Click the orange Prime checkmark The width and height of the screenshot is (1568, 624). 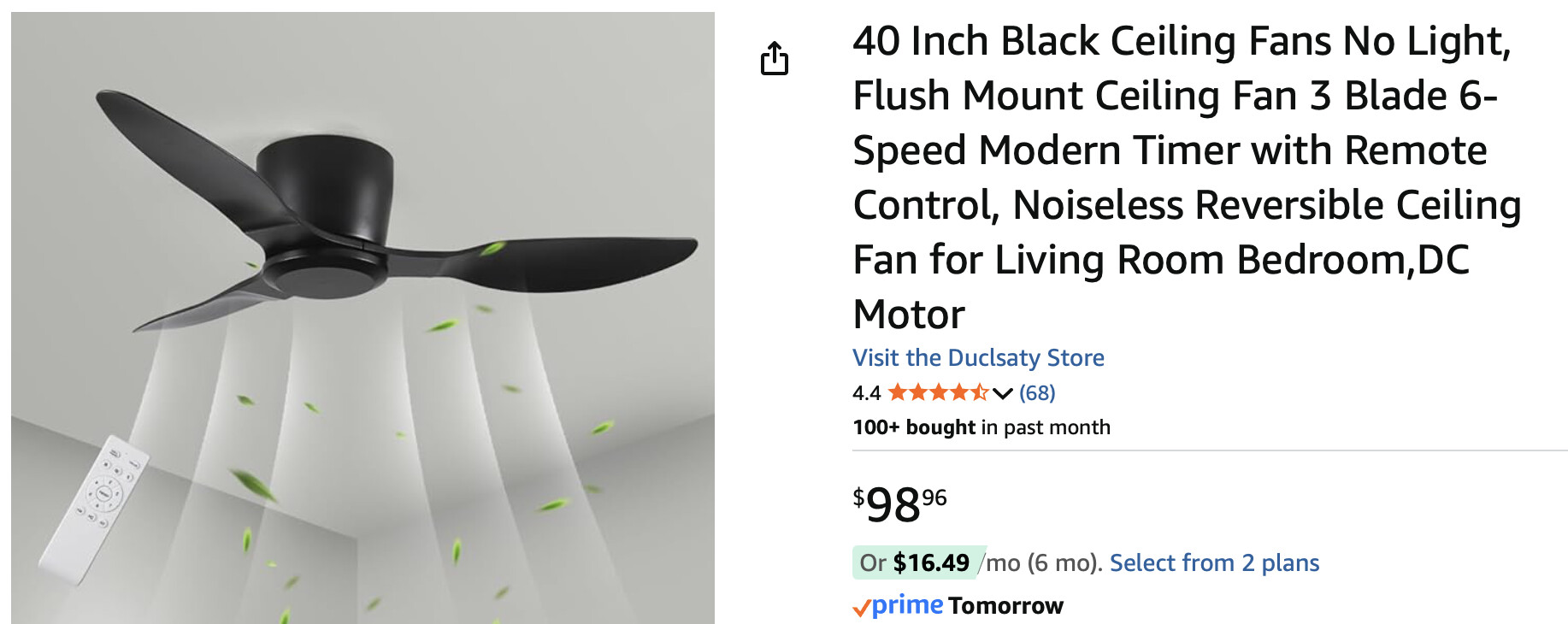(x=861, y=608)
